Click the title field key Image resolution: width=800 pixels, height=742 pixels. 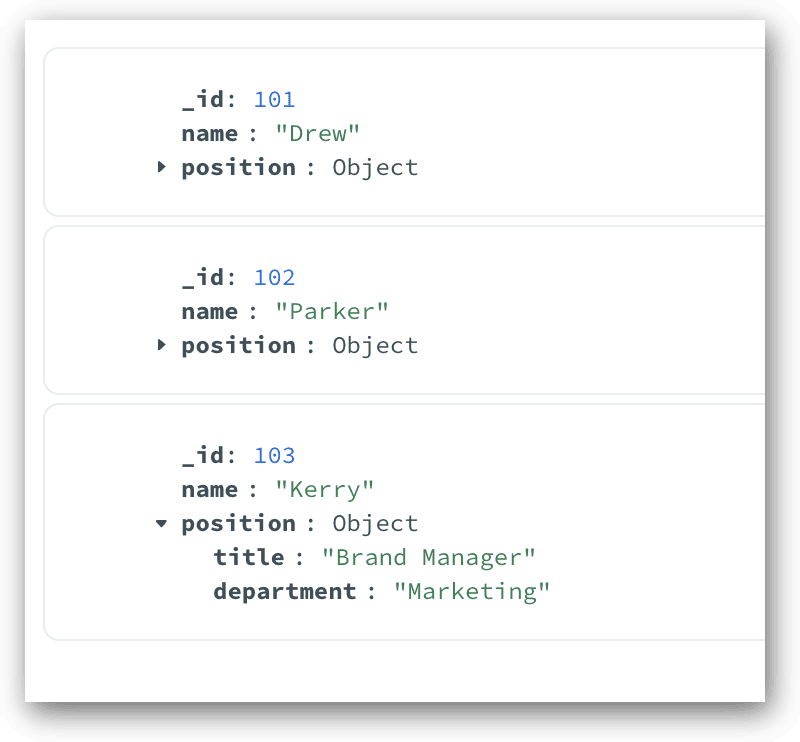[x=249, y=557]
